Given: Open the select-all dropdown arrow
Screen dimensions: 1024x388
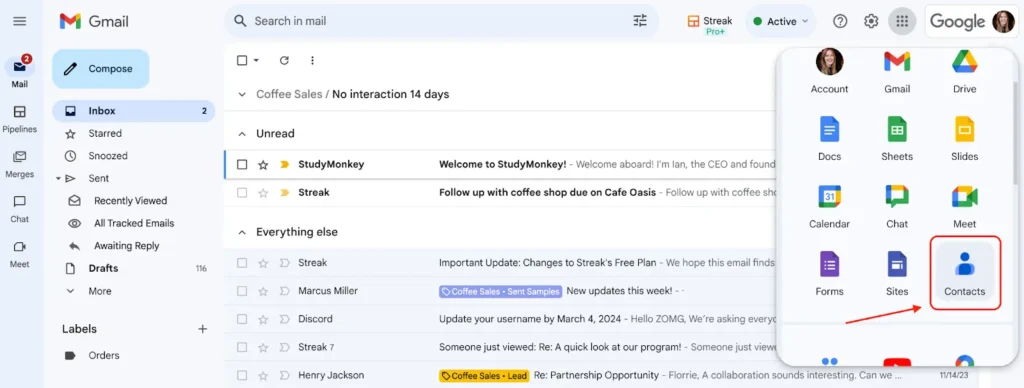Looking at the screenshot, I should point(256,61).
